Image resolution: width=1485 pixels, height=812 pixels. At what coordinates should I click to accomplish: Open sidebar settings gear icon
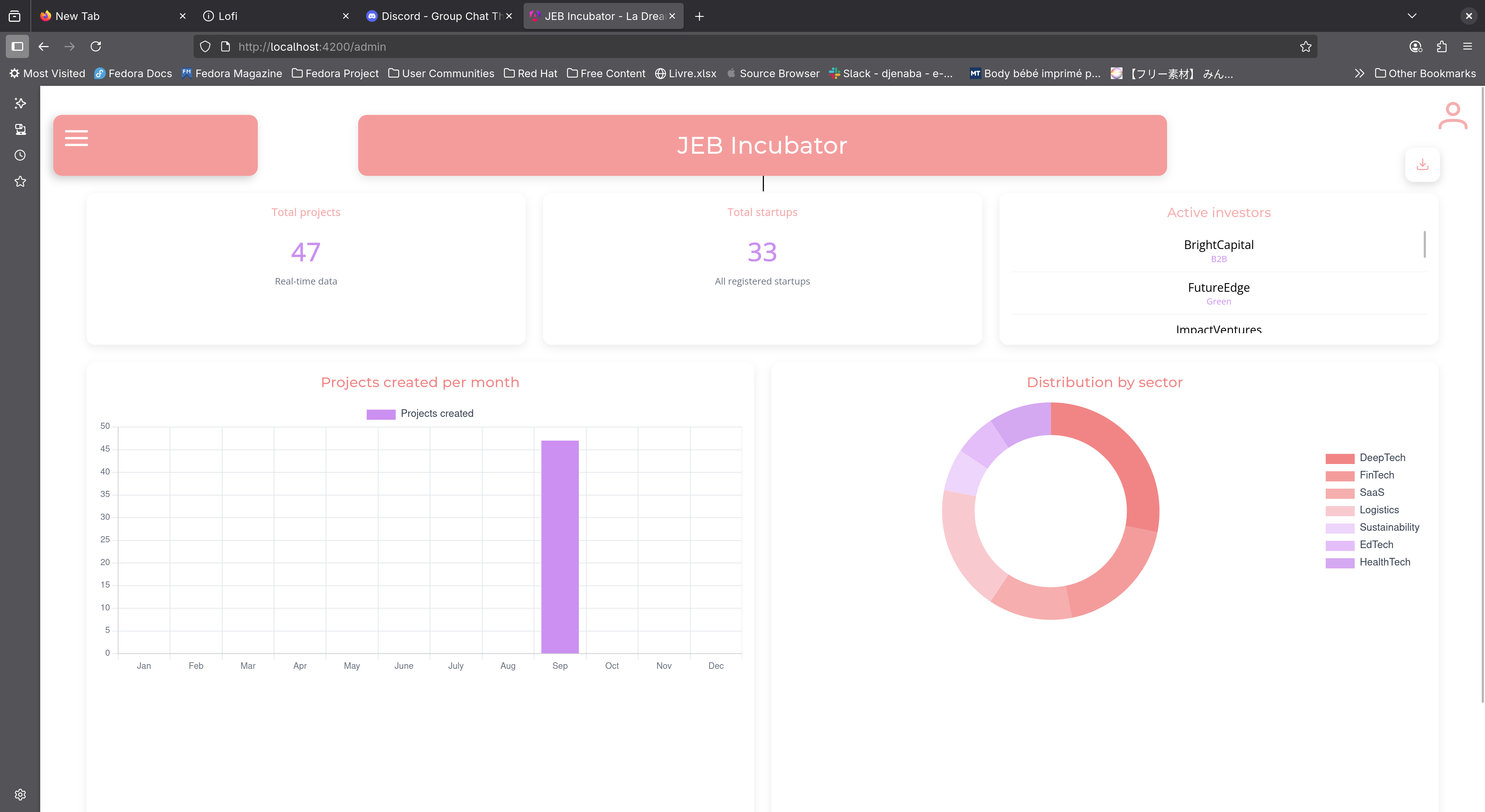pos(20,794)
